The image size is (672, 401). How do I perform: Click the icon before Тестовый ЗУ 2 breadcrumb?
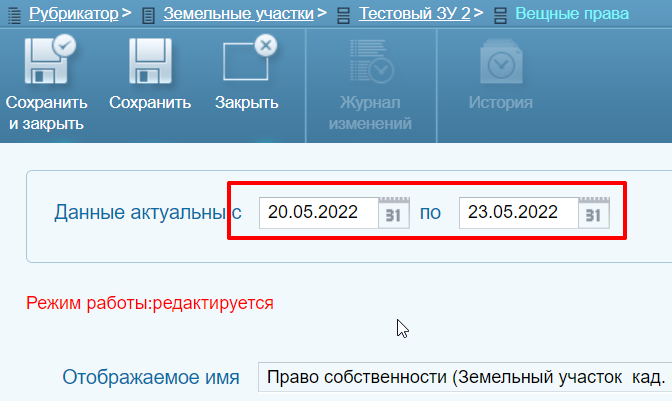[x=343, y=15]
